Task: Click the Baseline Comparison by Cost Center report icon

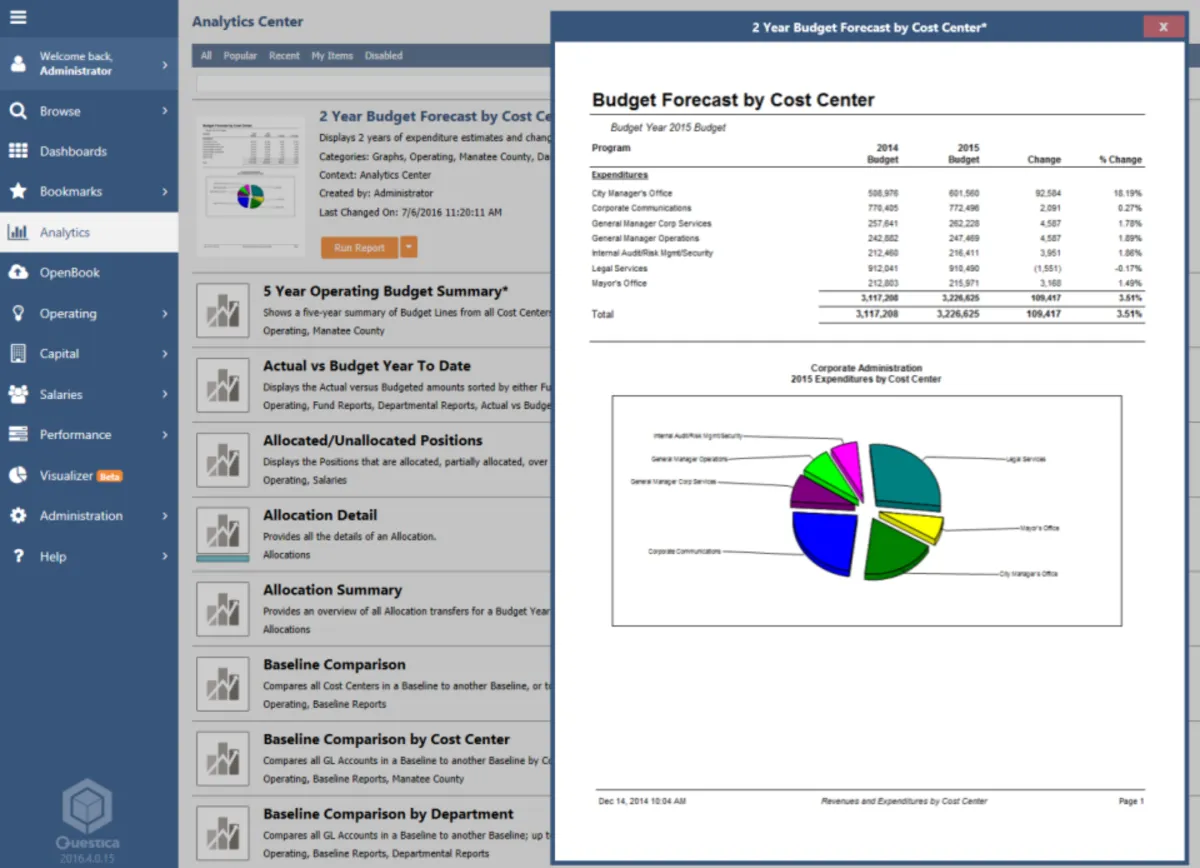Action: click(222, 758)
